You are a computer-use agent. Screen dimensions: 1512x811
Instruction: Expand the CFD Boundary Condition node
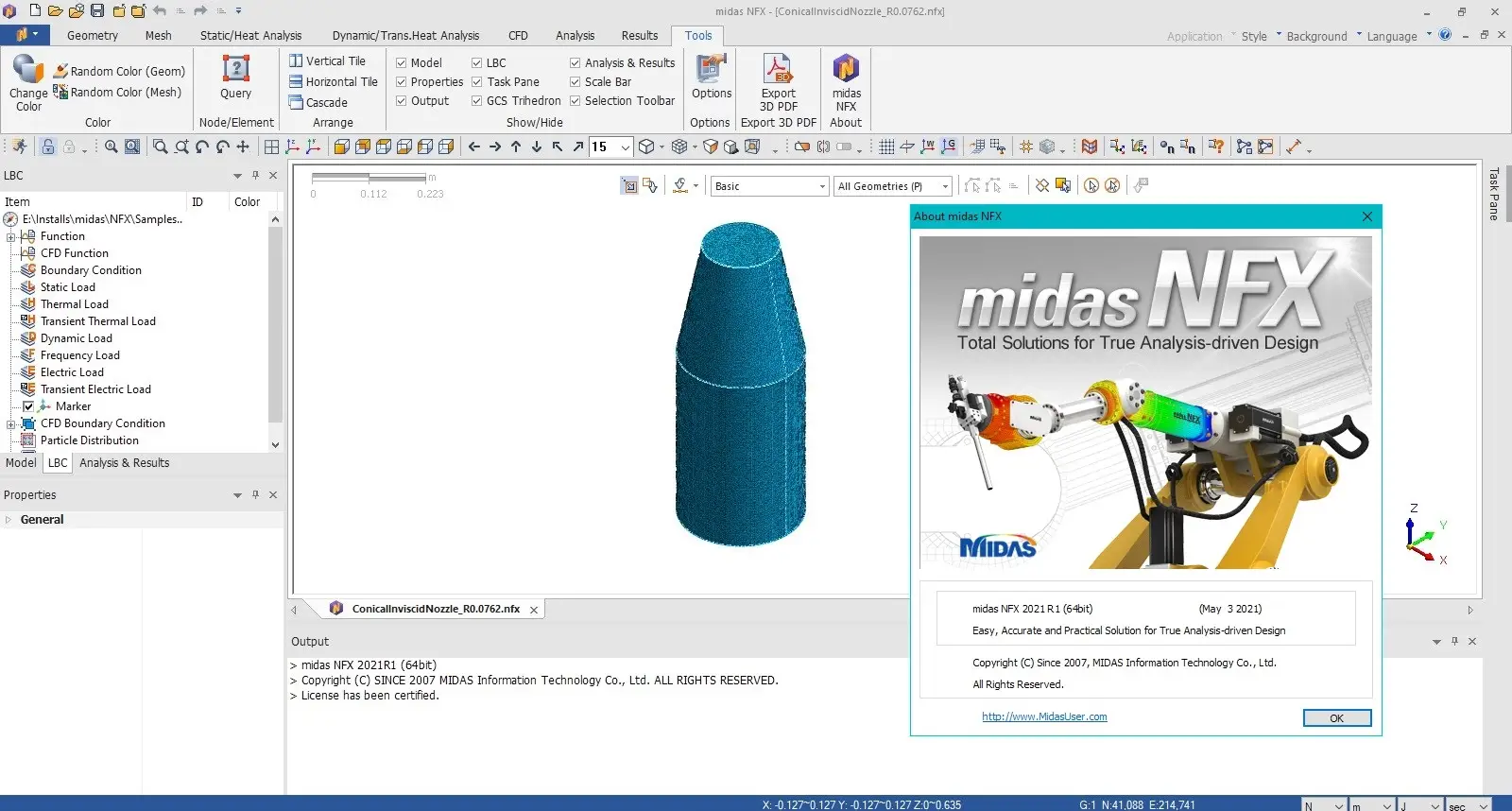point(10,423)
